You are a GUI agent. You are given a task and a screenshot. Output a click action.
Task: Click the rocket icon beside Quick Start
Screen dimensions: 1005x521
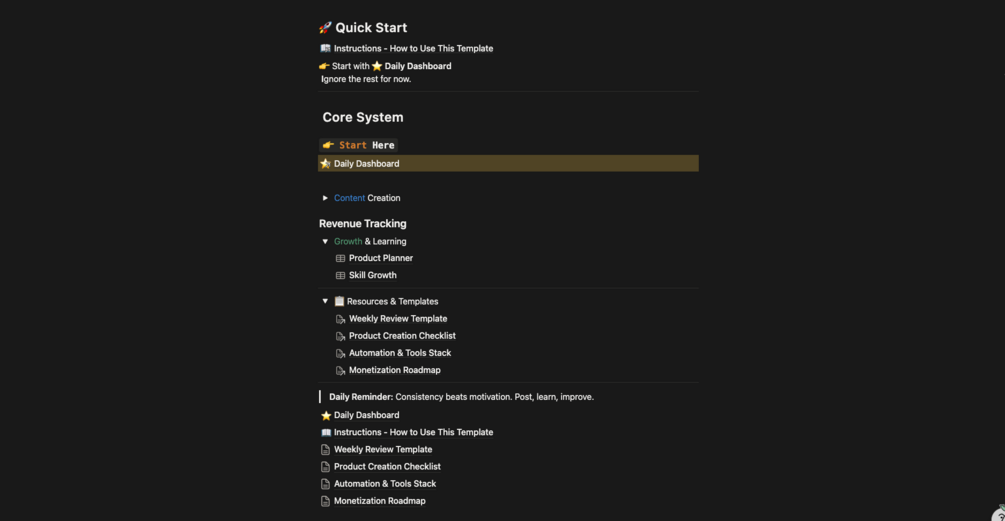tap(325, 28)
